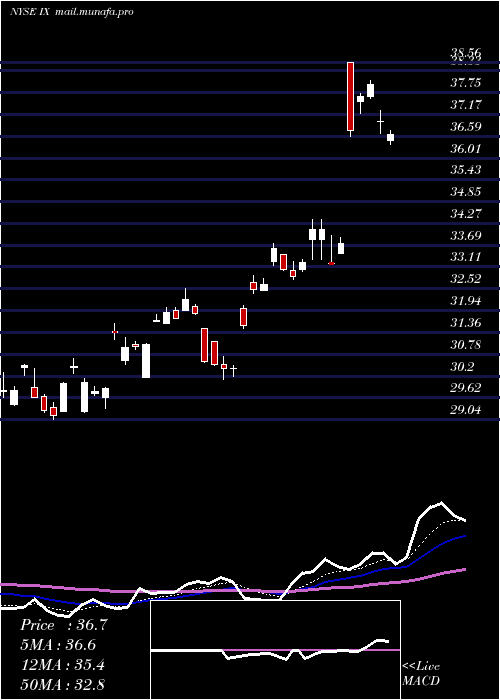500x700 pixels.
Task: Click the 5MA : 36.6 readout
Action: pyautogui.click(x=59, y=645)
